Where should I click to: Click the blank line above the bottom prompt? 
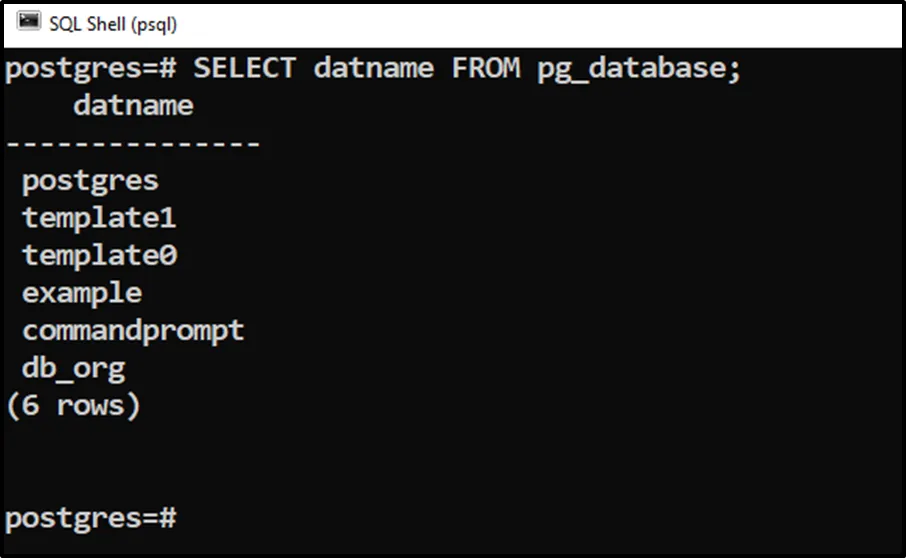[x=400, y=462]
